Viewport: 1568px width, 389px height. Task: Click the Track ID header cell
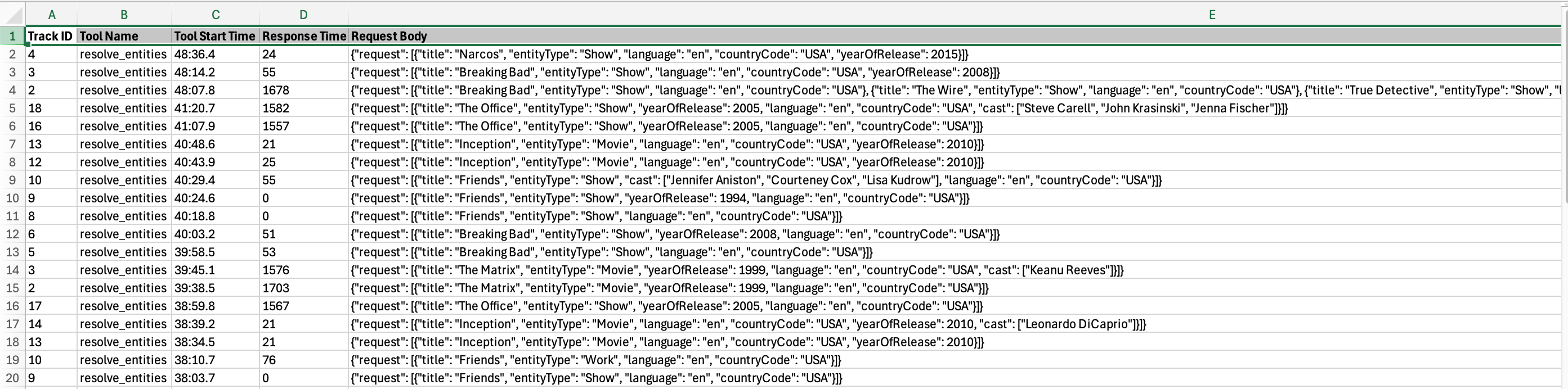tap(51, 36)
